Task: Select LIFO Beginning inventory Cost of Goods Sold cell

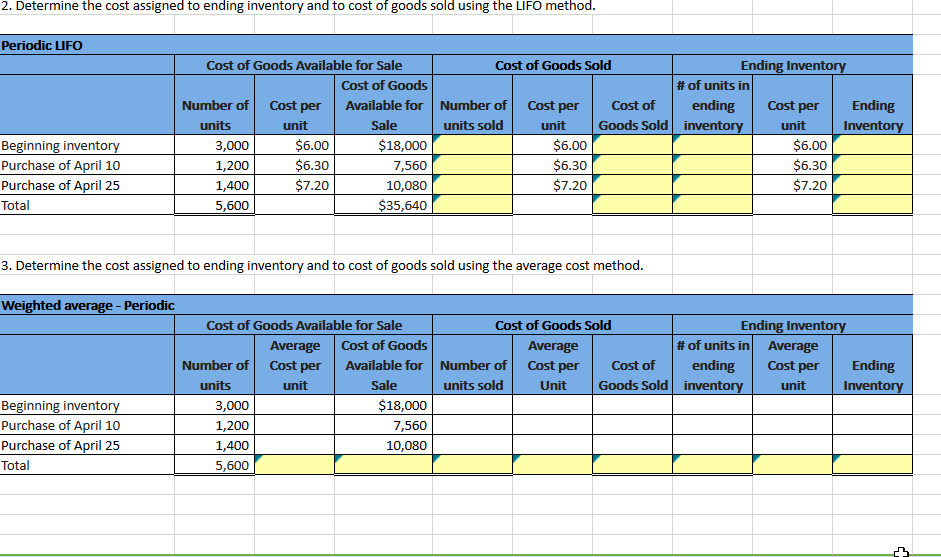Action: point(633,145)
